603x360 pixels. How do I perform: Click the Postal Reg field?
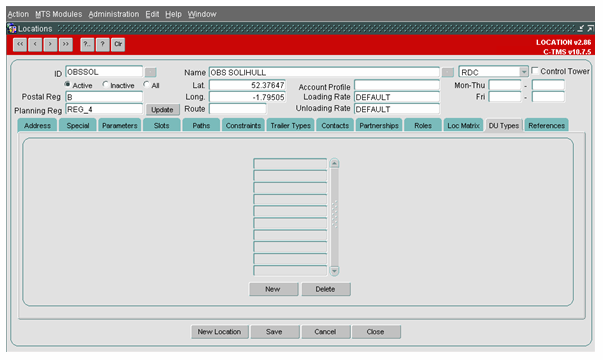tap(104, 97)
